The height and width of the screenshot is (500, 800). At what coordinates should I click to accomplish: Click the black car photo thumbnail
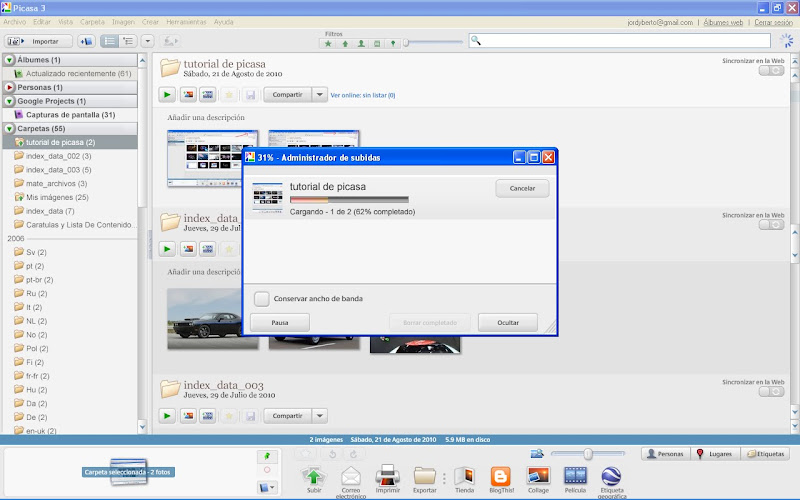(x=205, y=319)
